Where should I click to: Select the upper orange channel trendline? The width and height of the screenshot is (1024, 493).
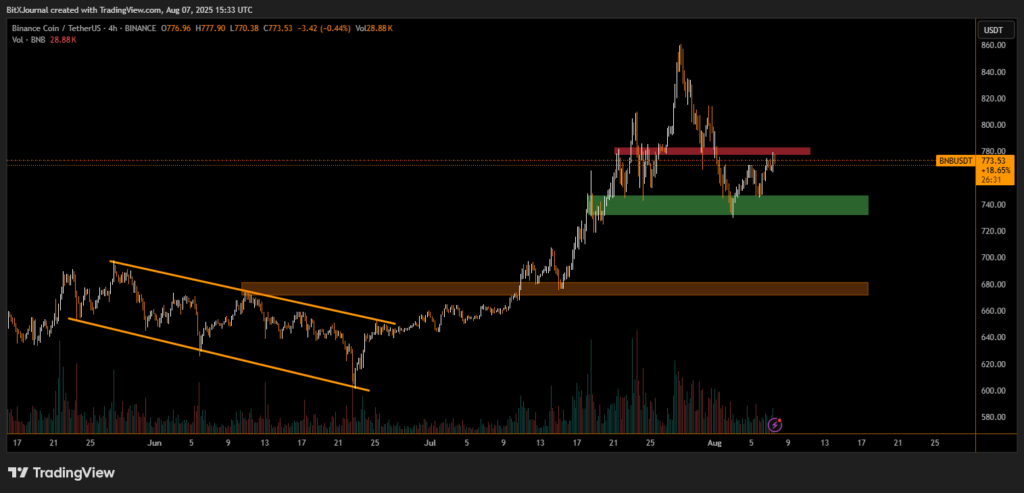(250, 291)
